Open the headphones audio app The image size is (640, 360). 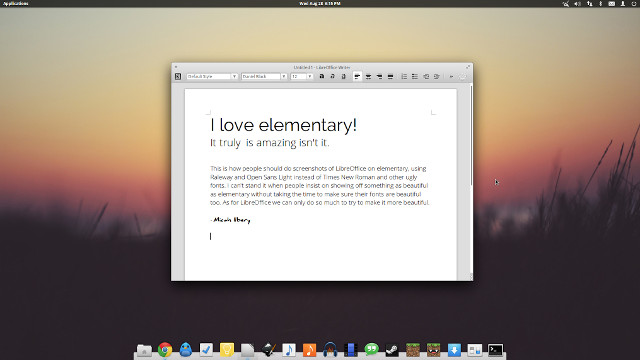(330, 350)
